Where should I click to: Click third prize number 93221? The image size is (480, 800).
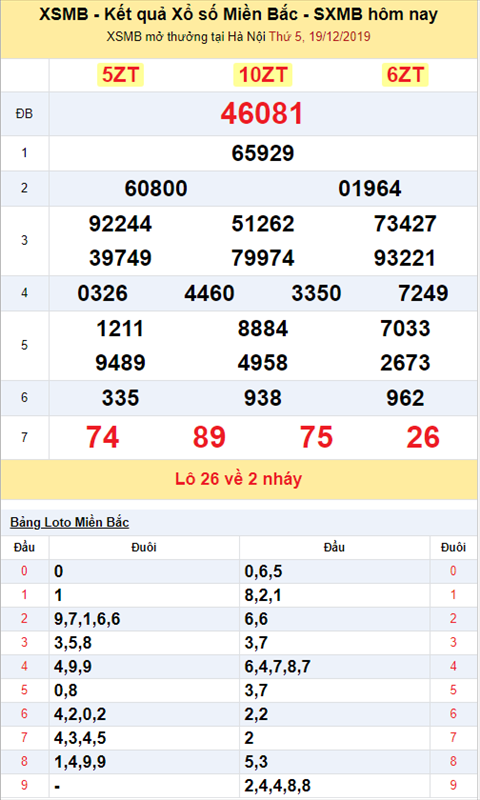405,258
